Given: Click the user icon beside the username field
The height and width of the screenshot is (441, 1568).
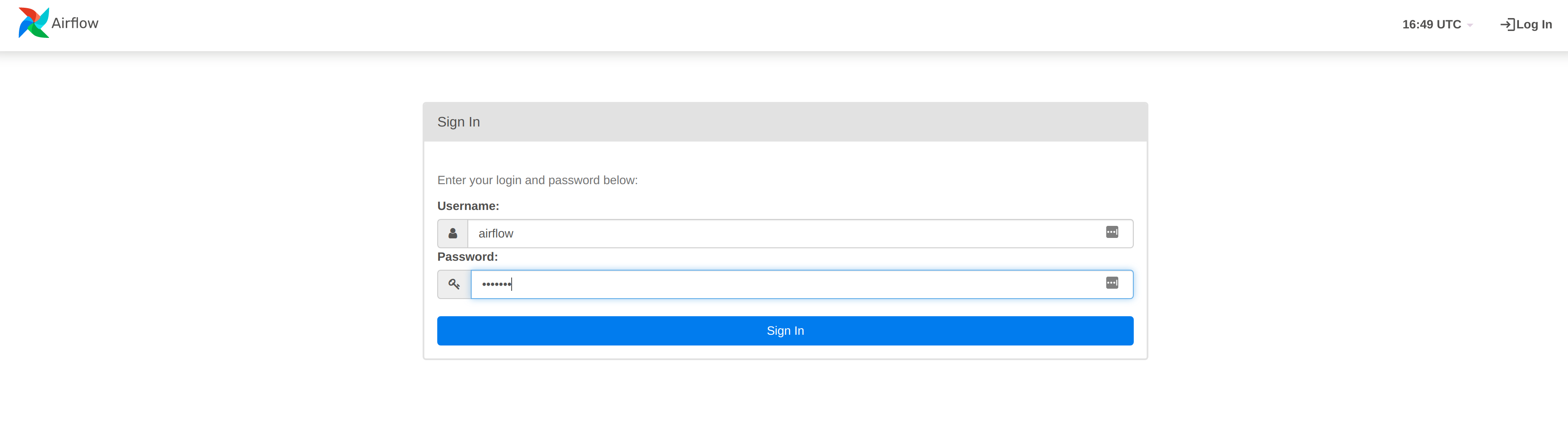Looking at the screenshot, I should pyautogui.click(x=453, y=233).
